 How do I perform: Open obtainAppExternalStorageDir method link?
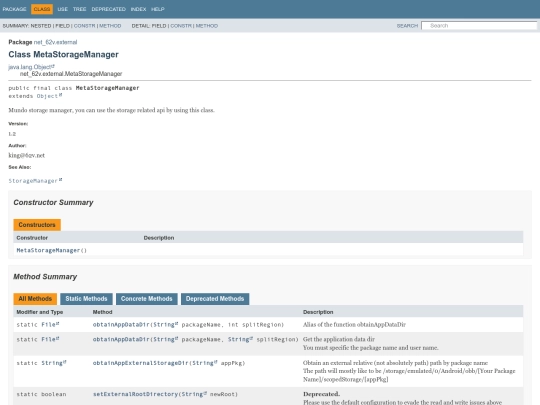[x=141, y=363]
